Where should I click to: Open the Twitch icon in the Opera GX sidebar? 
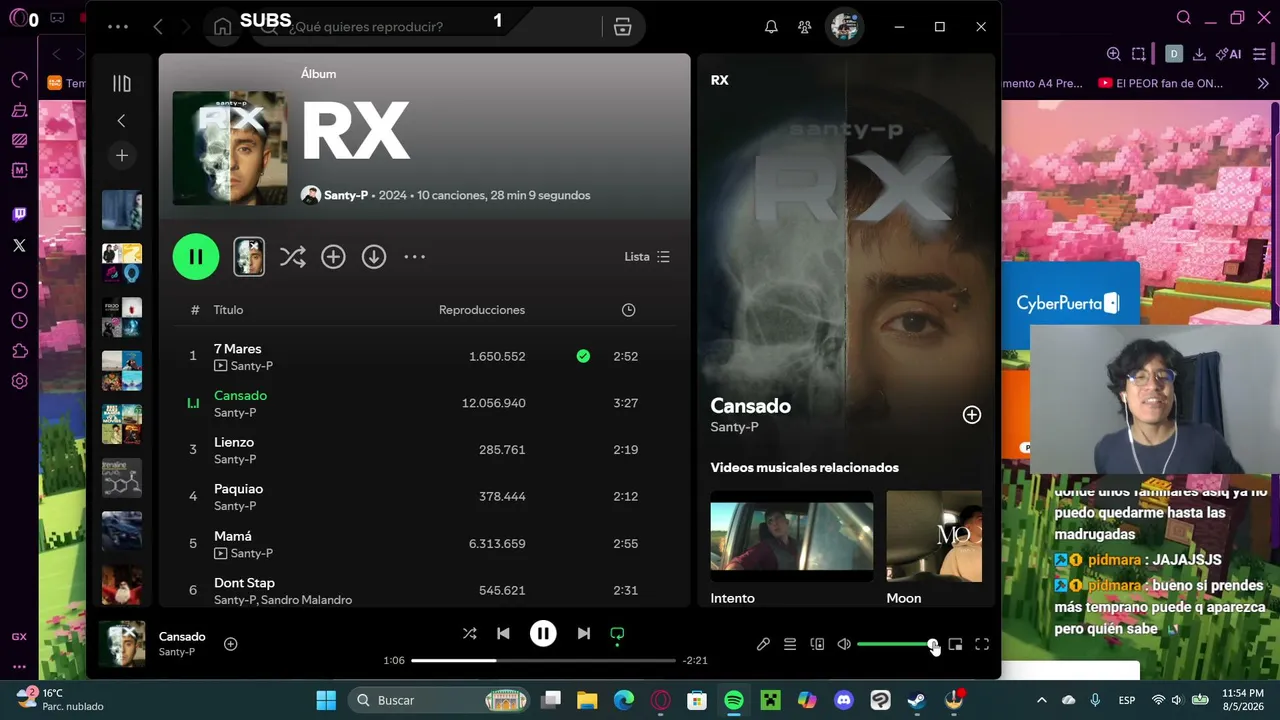pyautogui.click(x=19, y=214)
